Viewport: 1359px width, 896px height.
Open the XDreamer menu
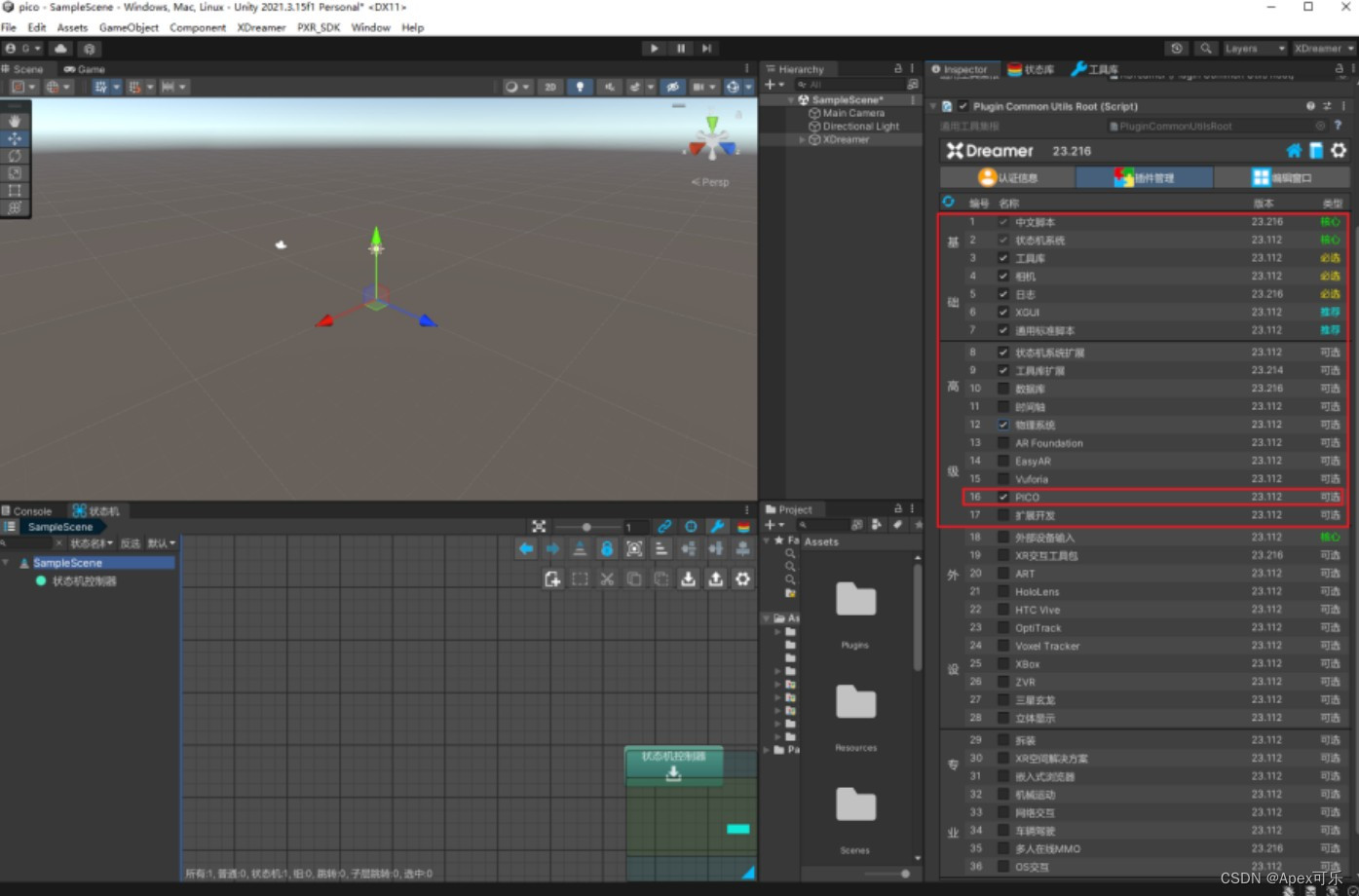click(x=261, y=27)
